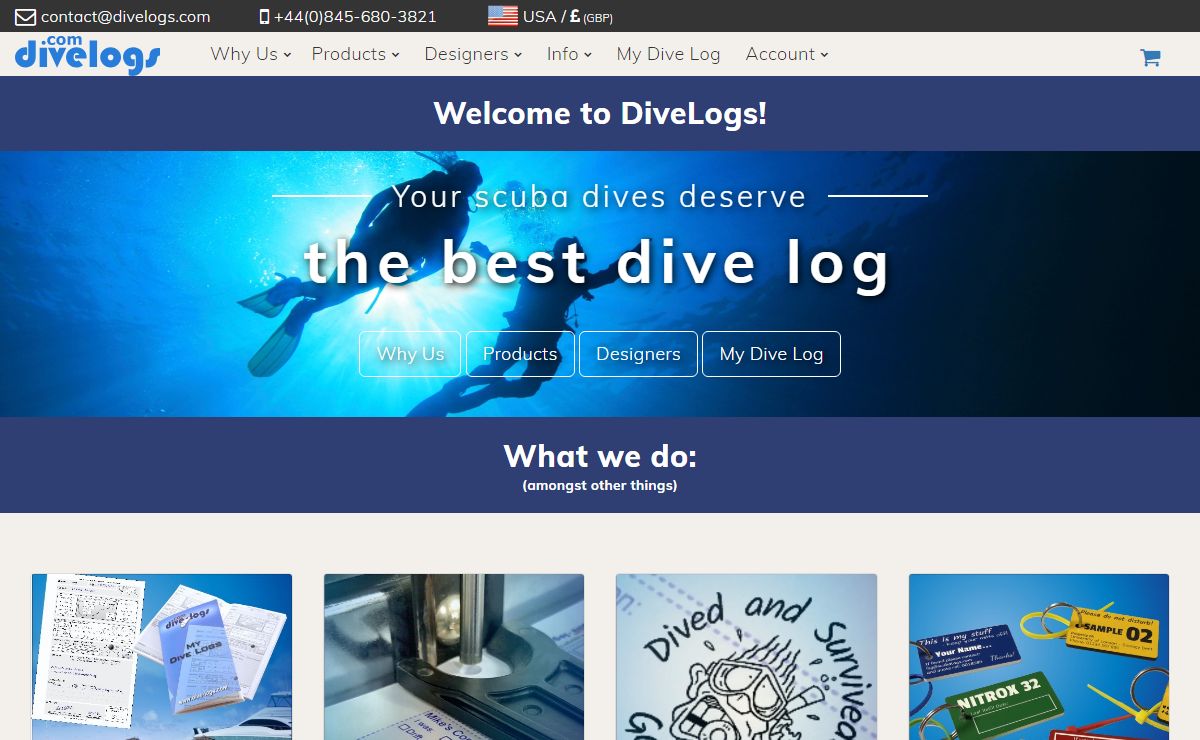This screenshot has height=740, width=1200.
Task: Click the Welcome to DiveLogs! heading
Action: click(x=600, y=113)
